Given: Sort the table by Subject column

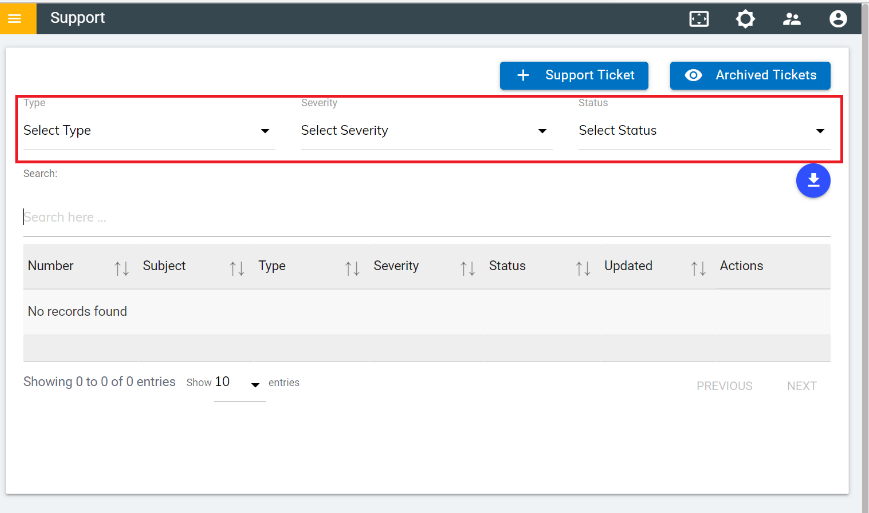Looking at the screenshot, I should (x=237, y=268).
